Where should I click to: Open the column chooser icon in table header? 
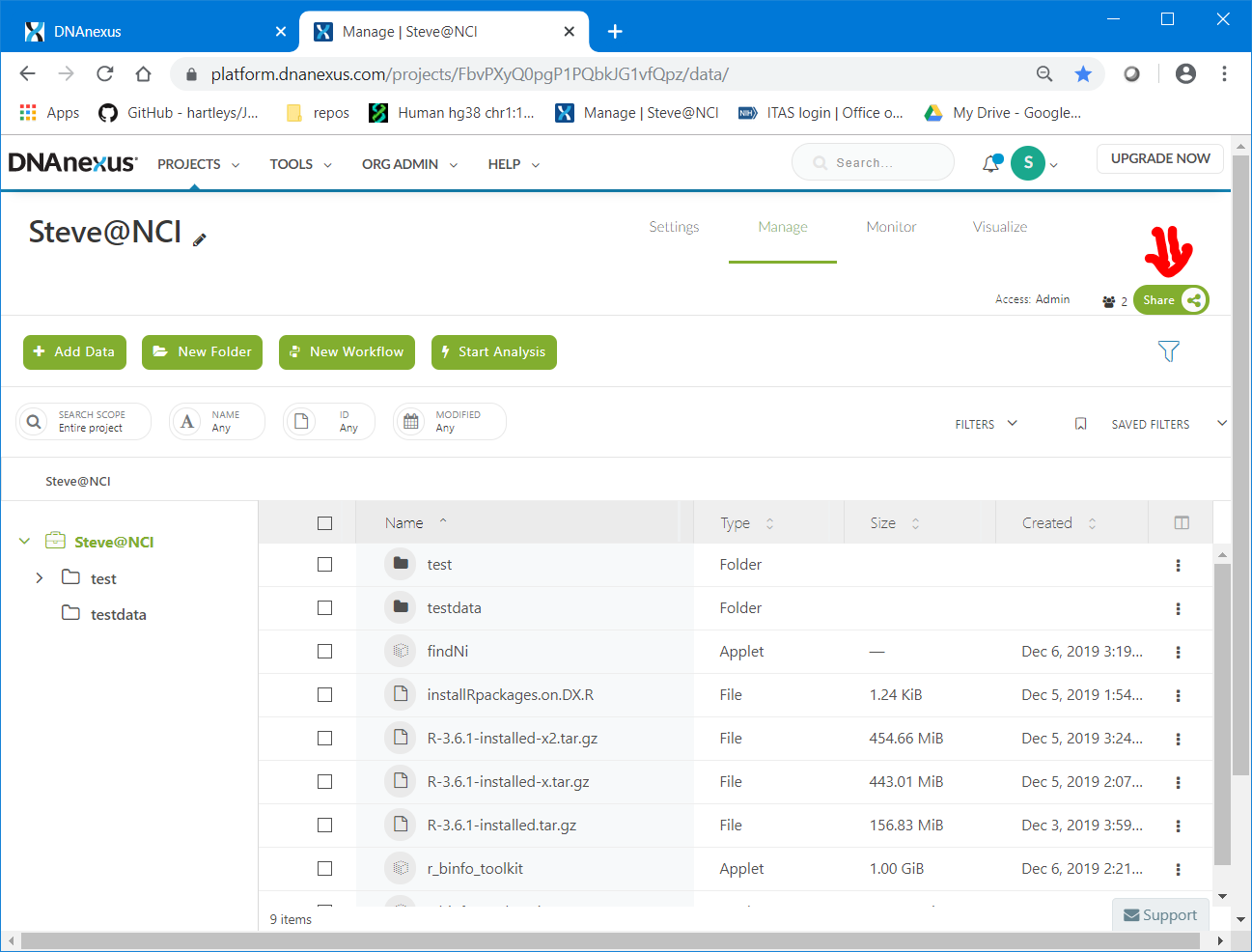point(1181,522)
